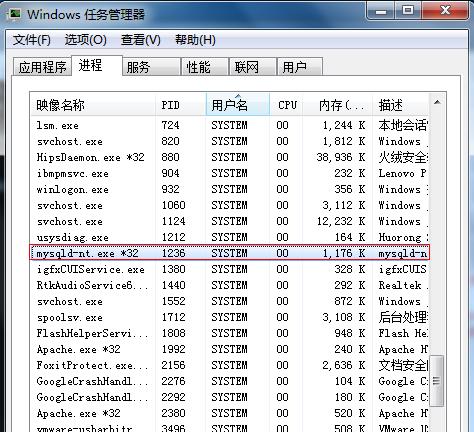Click the scrollbar up arrow in process list

[437, 103]
